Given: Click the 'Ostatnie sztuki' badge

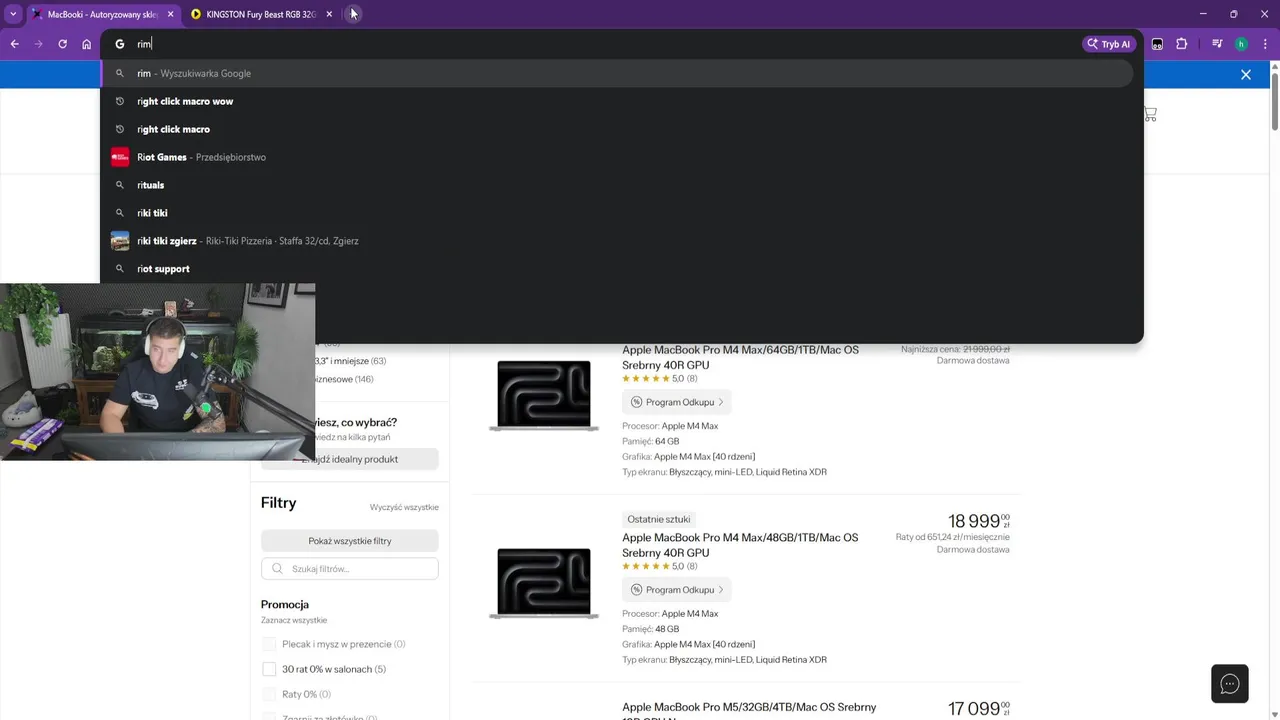Looking at the screenshot, I should 658,519.
